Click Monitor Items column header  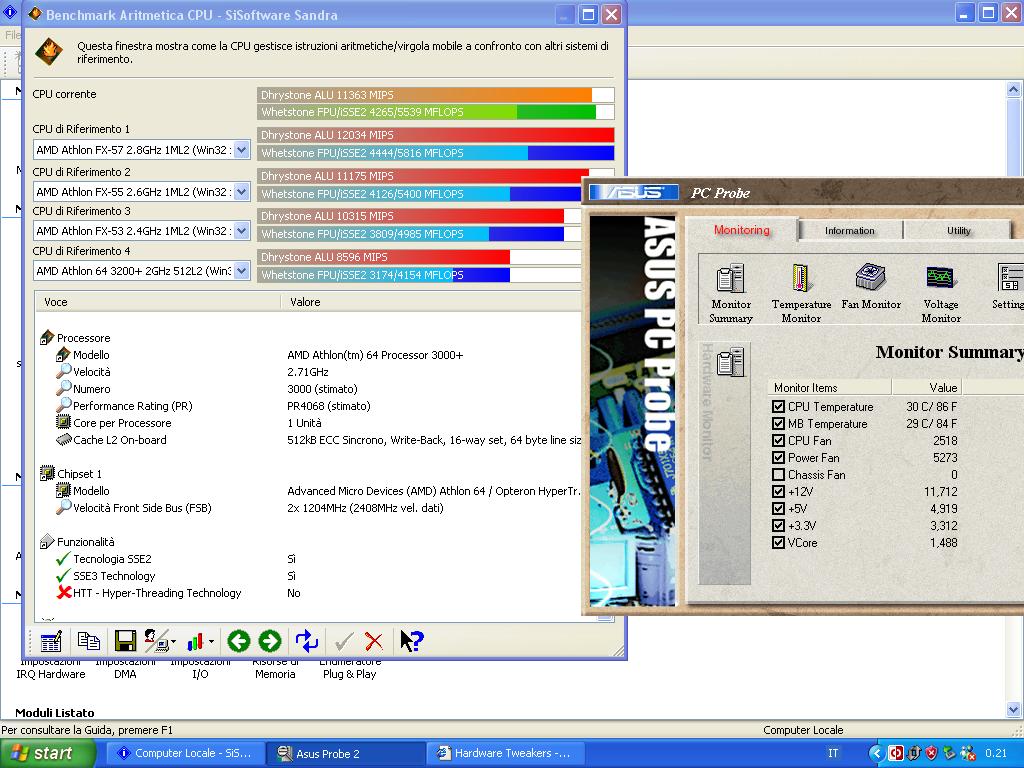pyautogui.click(x=830, y=387)
